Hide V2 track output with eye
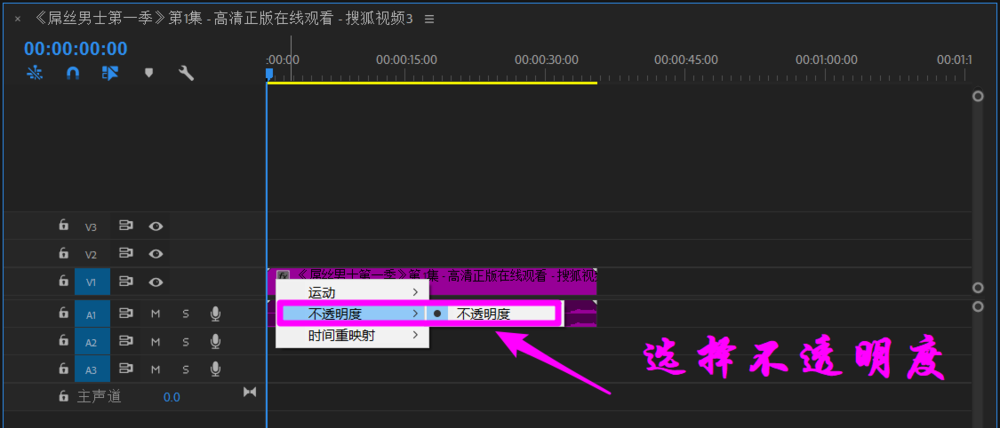This screenshot has height=428, width=1000. [156, 254]
